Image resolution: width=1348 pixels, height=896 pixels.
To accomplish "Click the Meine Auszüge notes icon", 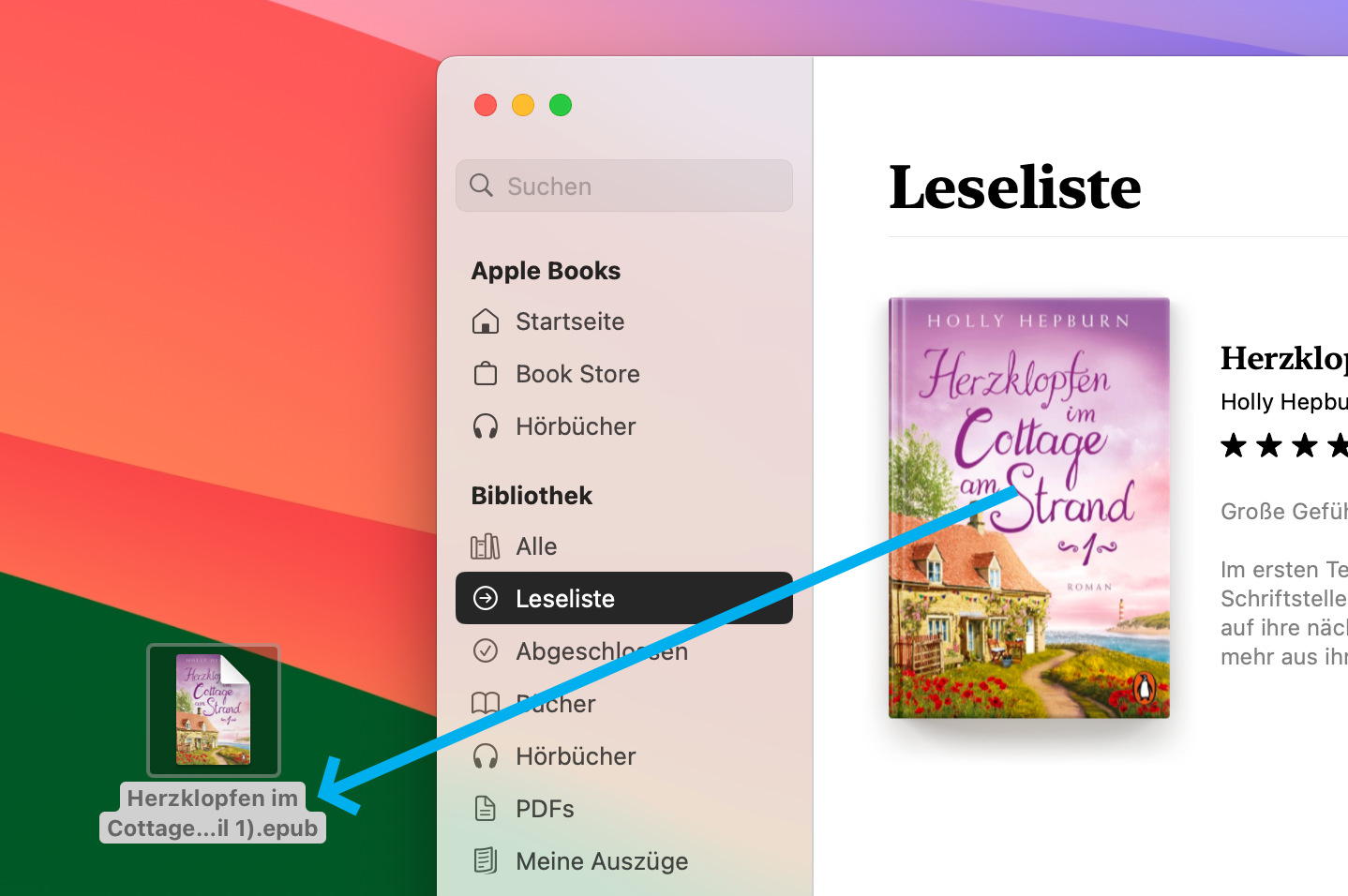I will coord(486,860).
